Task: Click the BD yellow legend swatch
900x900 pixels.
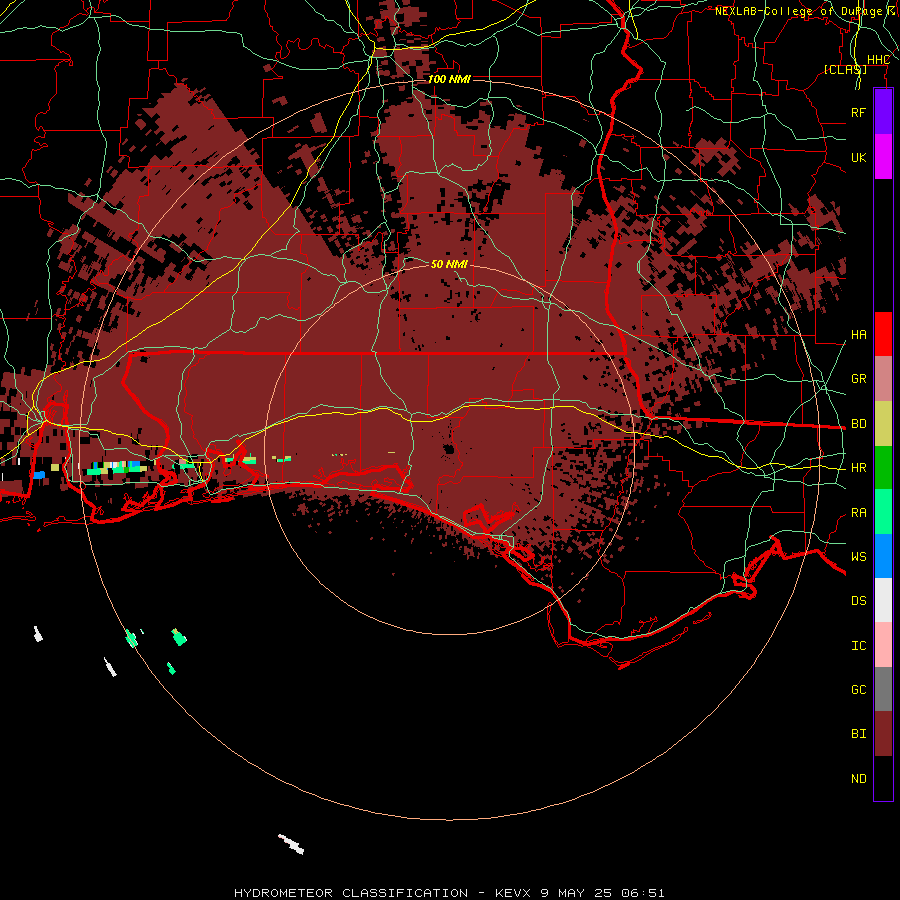Action: tap(883, 424)
